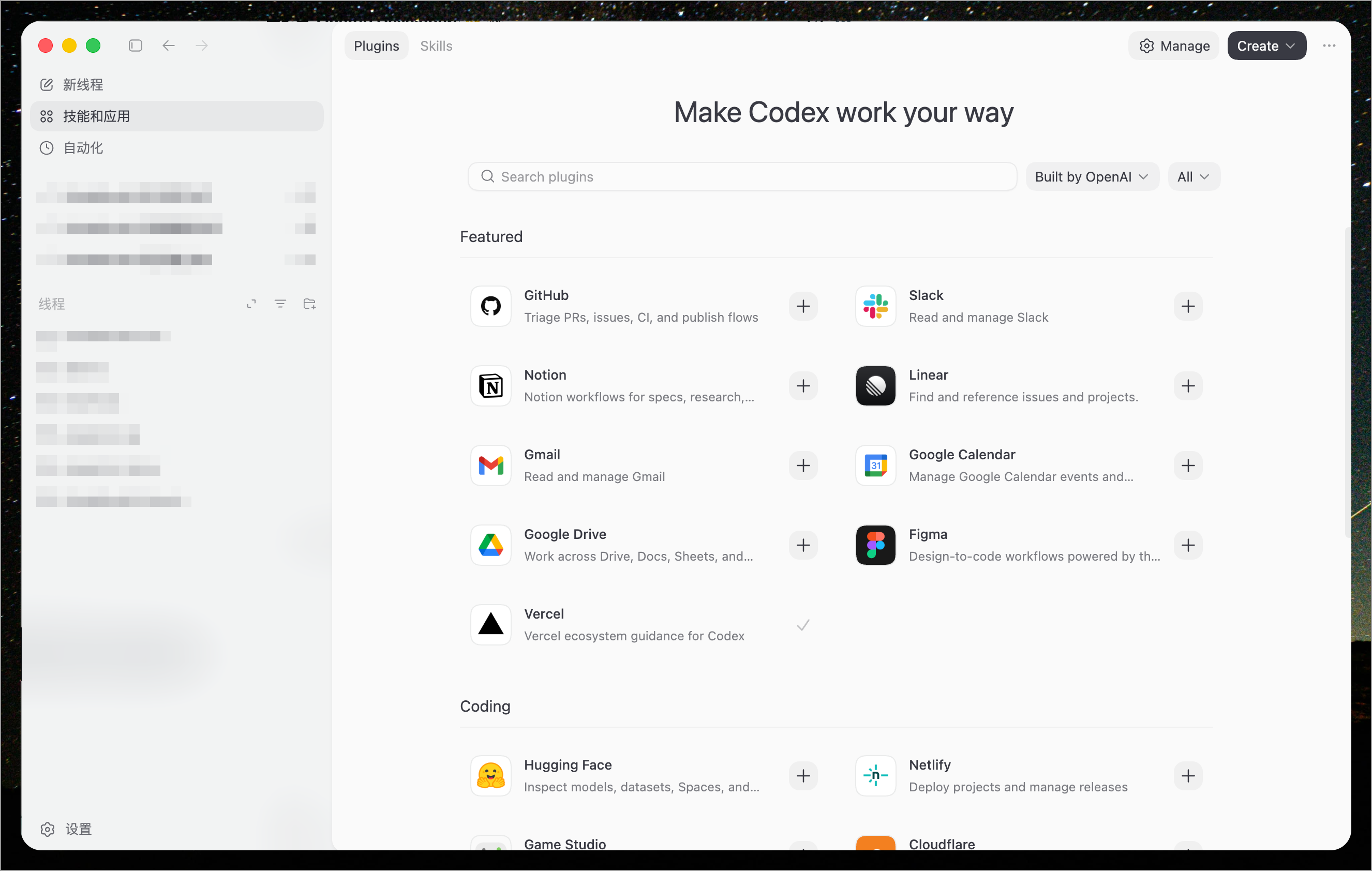
Task: Click the vertical scrollbar on the right
Action: (1347, 382)
